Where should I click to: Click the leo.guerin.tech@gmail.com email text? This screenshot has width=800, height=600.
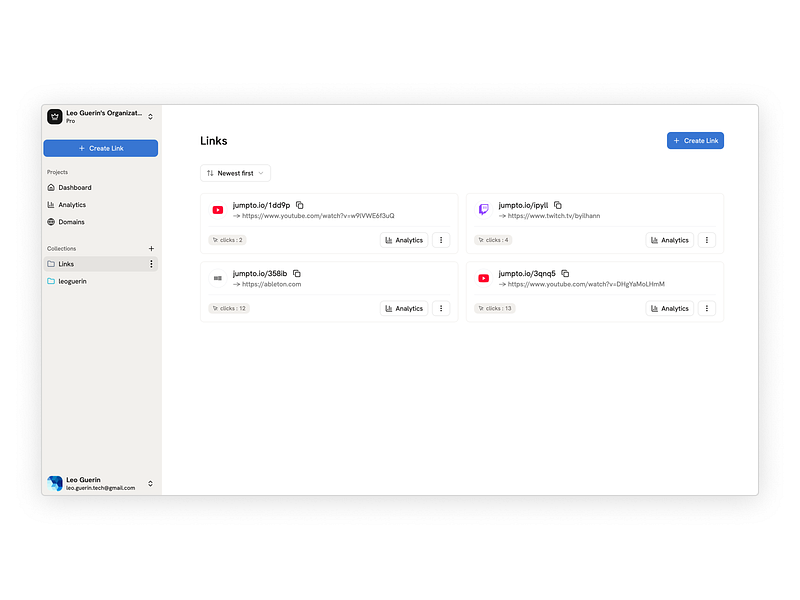(101, 488)
